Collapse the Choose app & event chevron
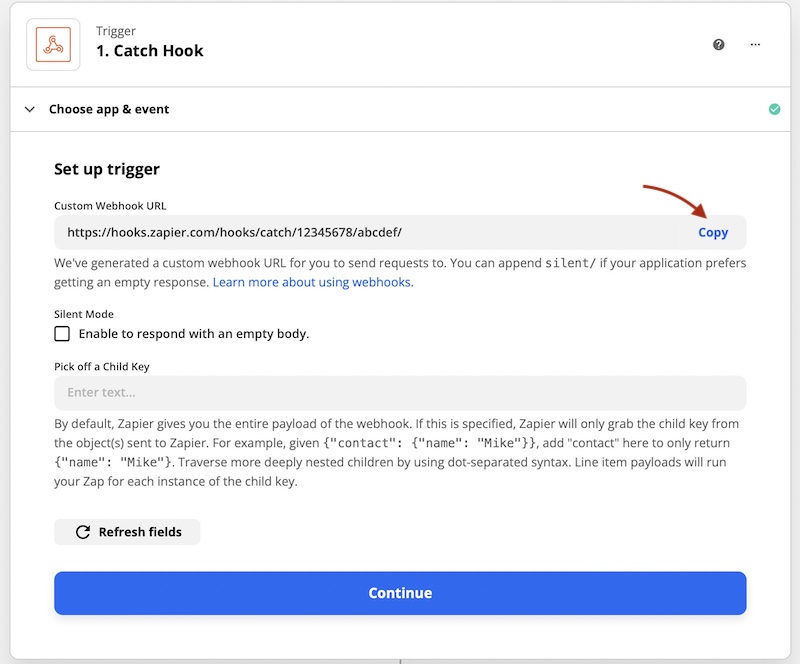800x664 pixels. (30, 109)
